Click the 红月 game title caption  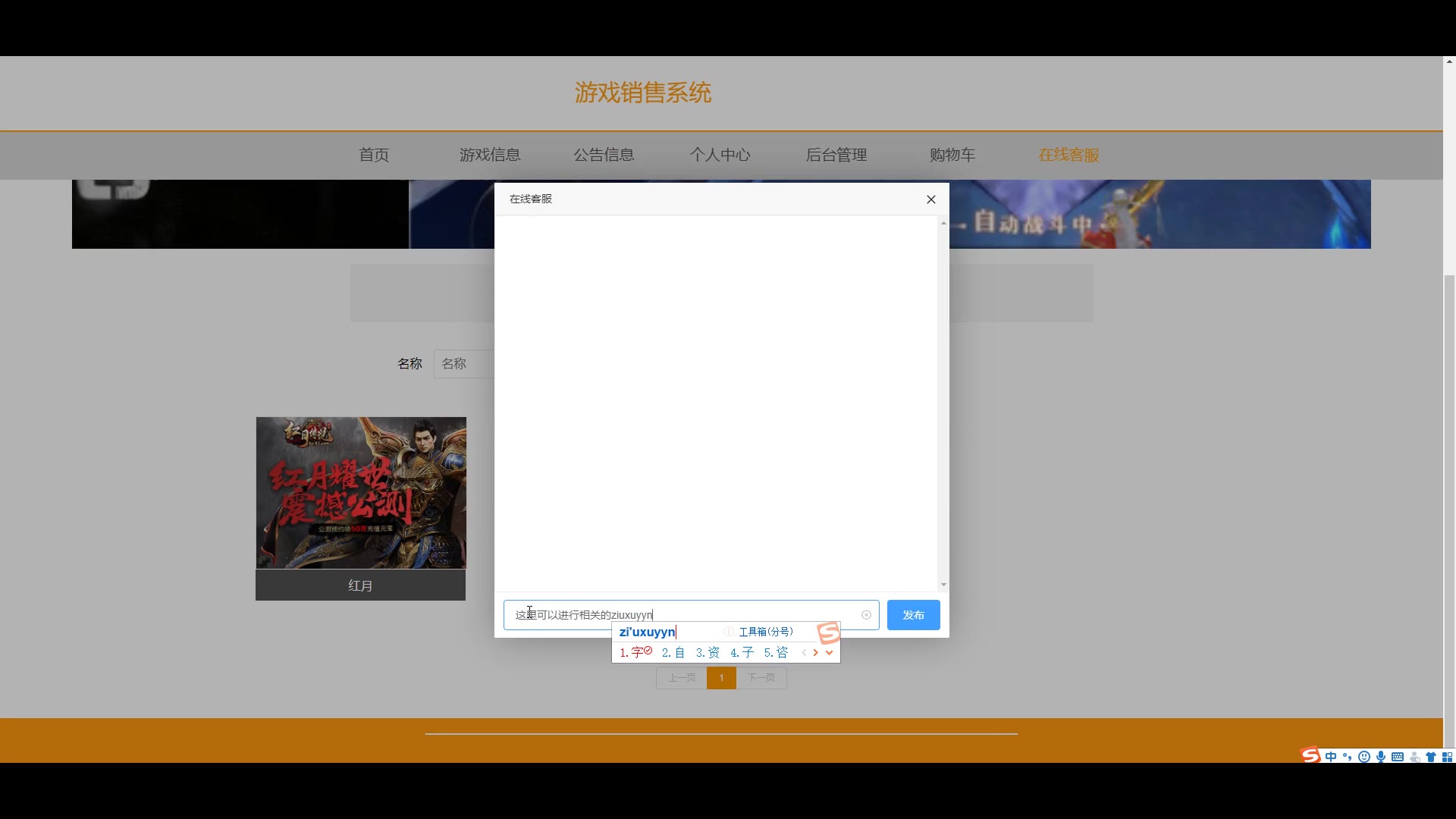pyautogui.click(x=360, y=585)
